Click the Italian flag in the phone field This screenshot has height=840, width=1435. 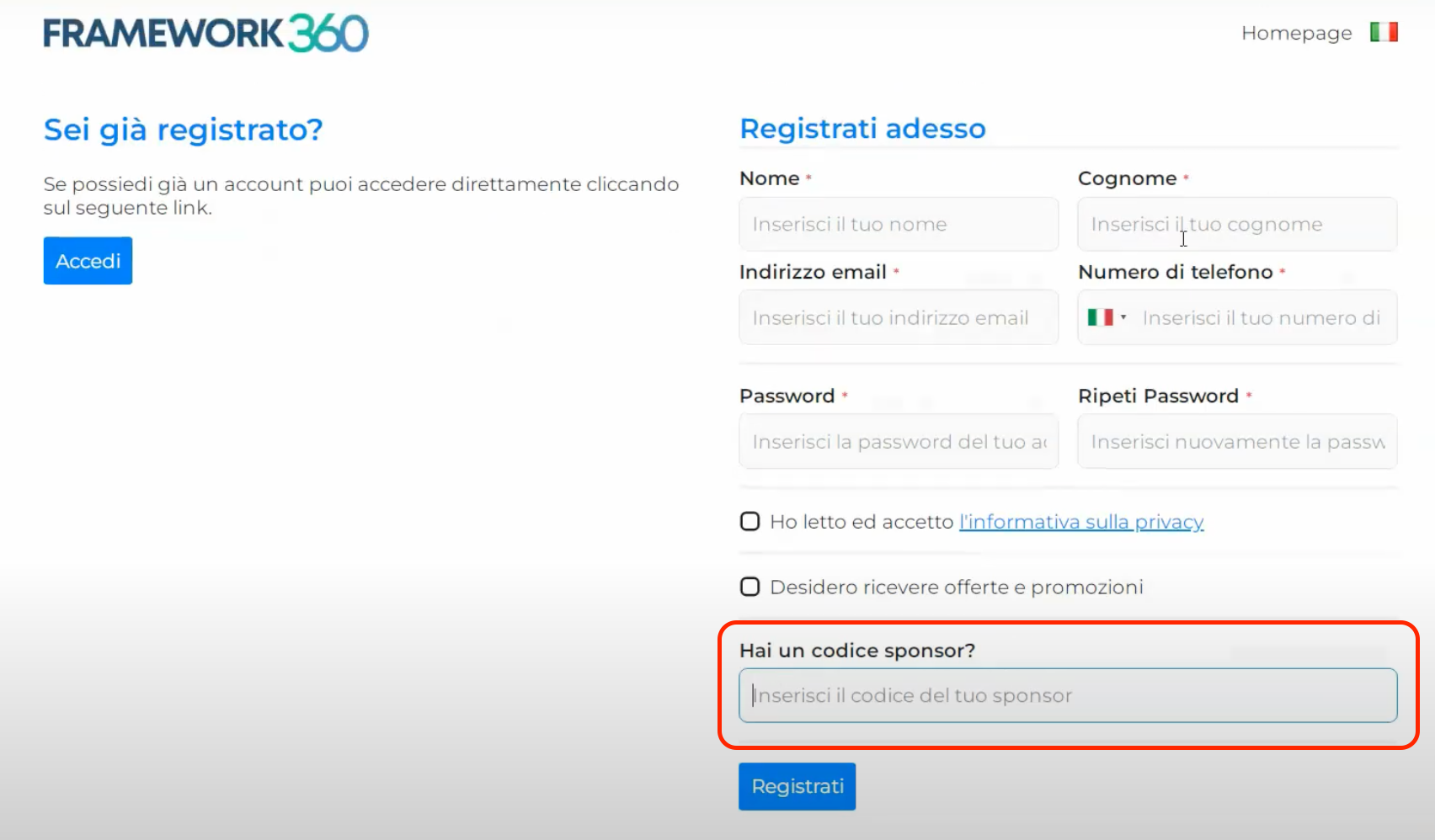(1101, 317)
